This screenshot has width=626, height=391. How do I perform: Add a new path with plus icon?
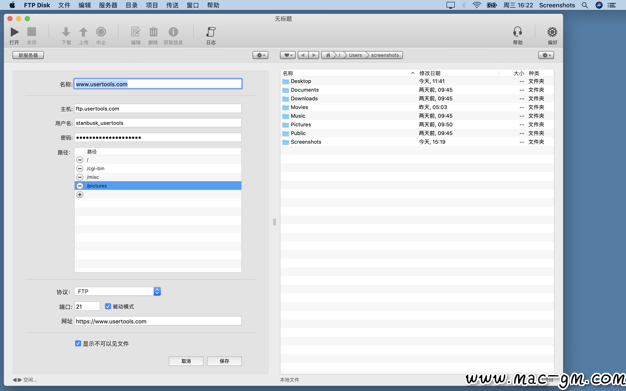point(80,195)
